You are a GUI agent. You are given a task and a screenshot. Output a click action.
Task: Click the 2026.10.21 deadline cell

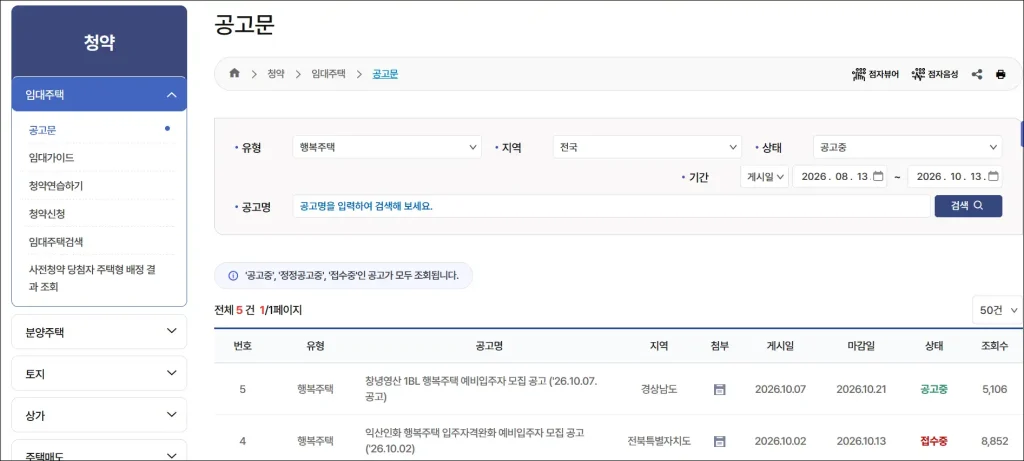click(862, 390)
